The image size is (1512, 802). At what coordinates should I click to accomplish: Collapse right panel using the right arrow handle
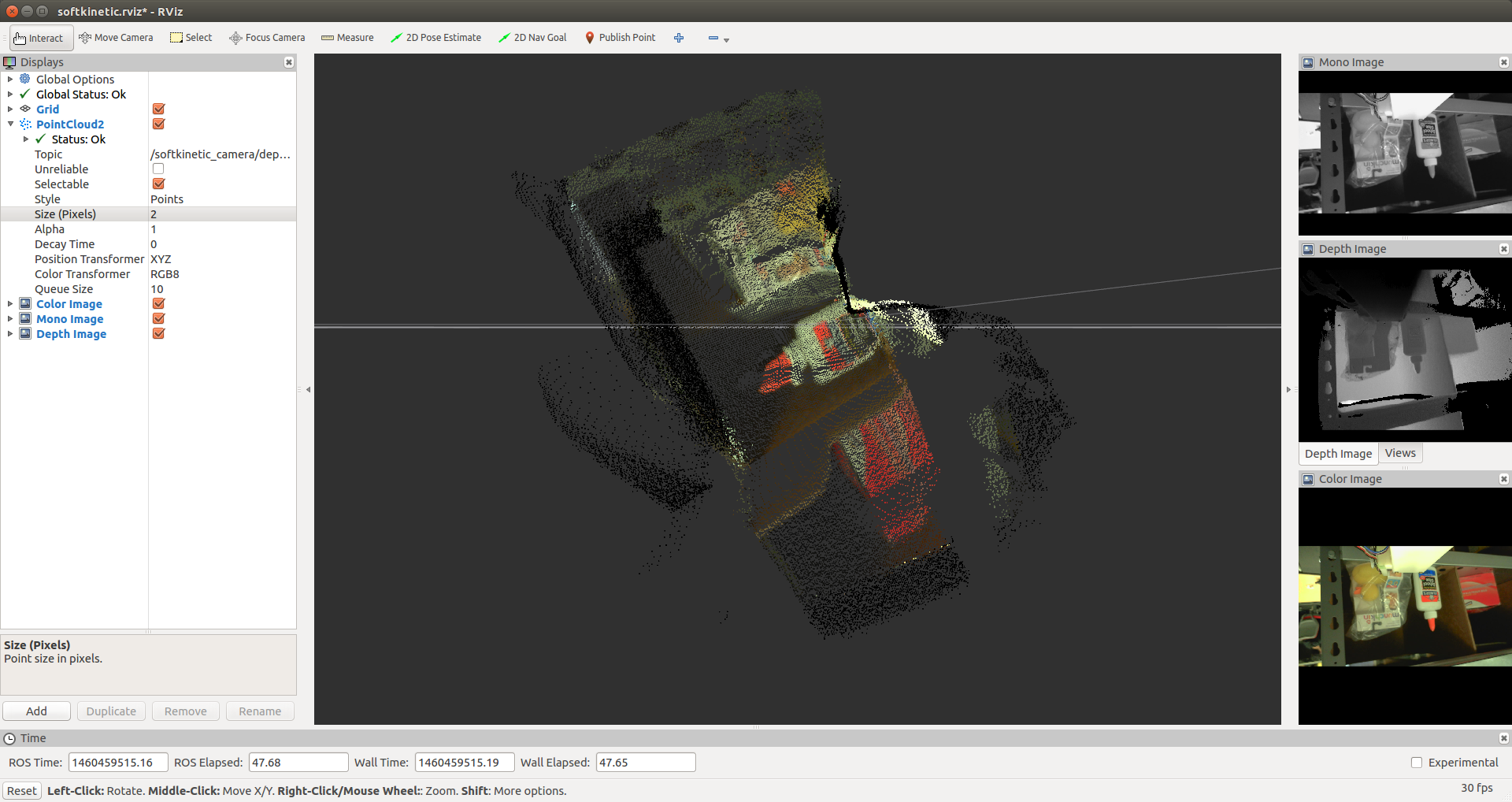click(1288, 389)
